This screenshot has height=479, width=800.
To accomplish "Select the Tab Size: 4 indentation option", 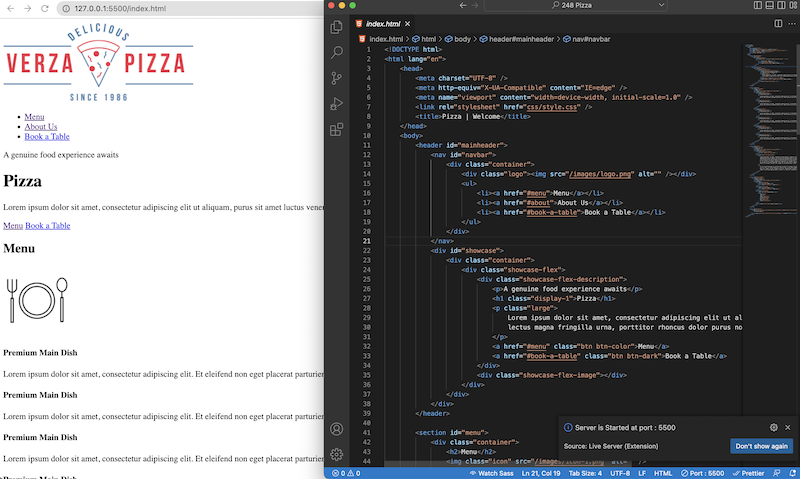I will 585,473.
